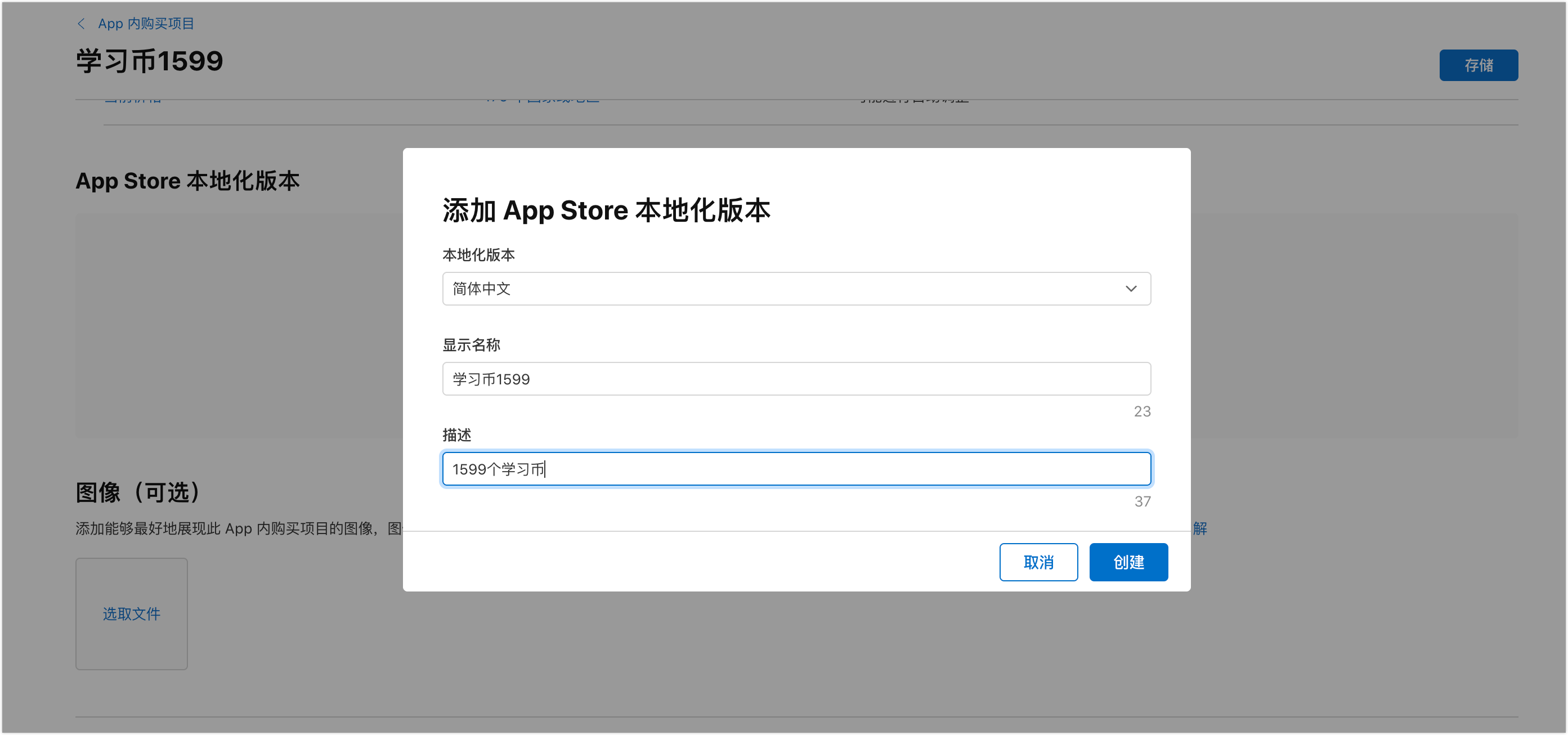
Task: Open the App 内购买项目 breadcrumb link
Action: 145,24
